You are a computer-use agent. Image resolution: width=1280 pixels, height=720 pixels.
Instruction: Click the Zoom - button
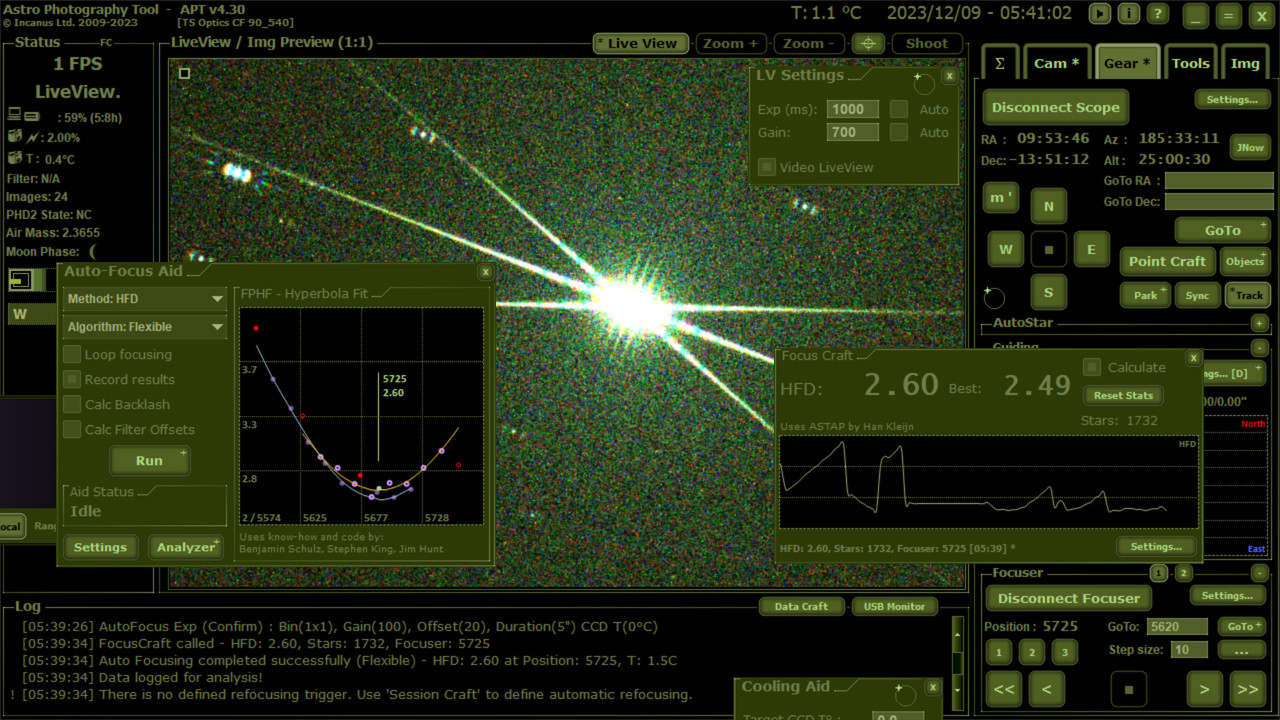(x=809, y=43)
